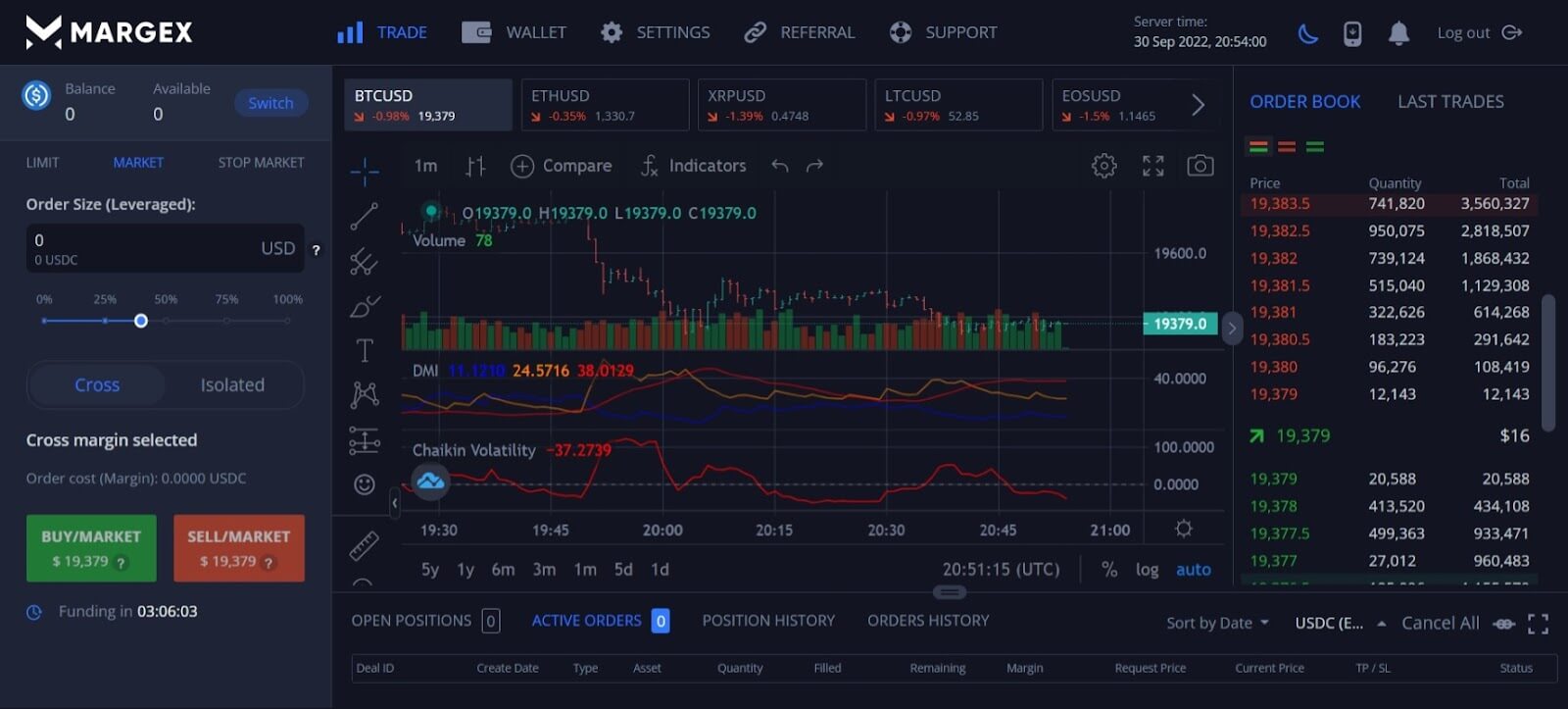Open the Support page
This screenshot has width=1568, height=709.
[x=943, y=32]
